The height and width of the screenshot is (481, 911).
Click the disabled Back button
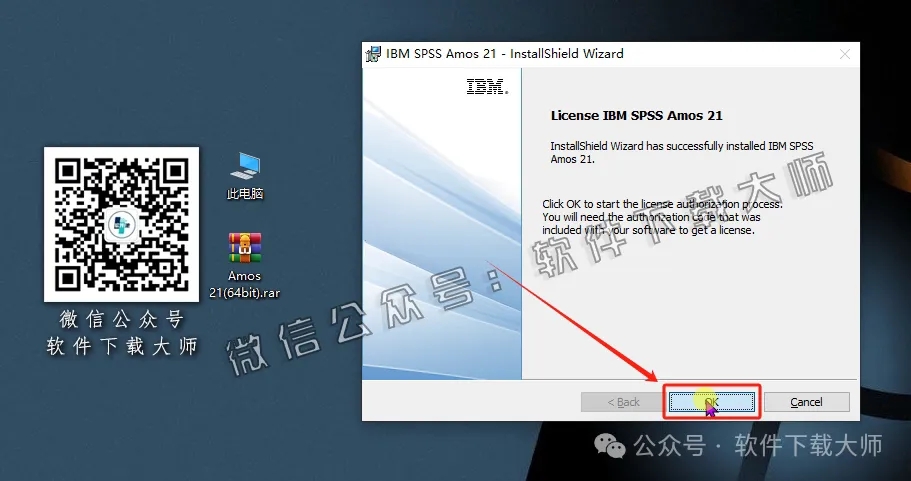pyautogui.click(x=623, y=402)
